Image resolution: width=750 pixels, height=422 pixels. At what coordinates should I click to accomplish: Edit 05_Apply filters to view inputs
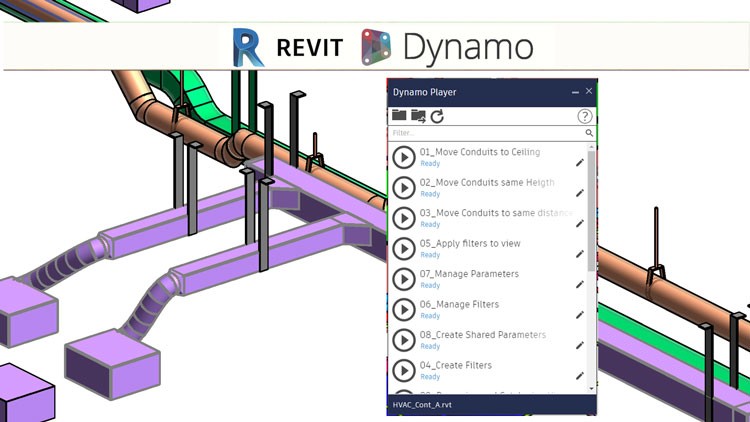[580, 254]
